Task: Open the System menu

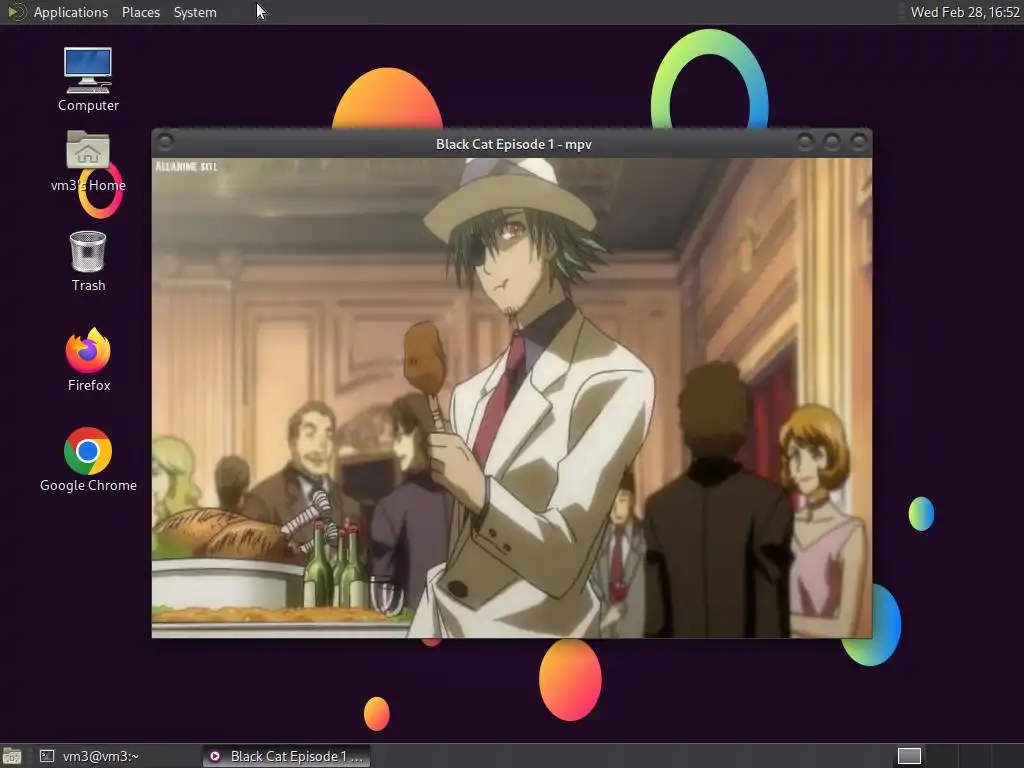Action: pos(195,12)
